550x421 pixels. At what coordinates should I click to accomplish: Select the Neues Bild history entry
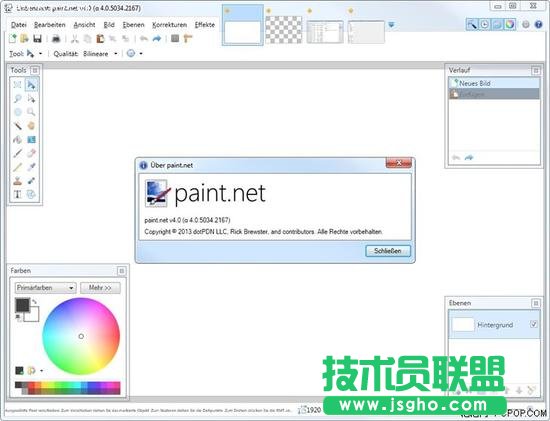pos(495,83)
